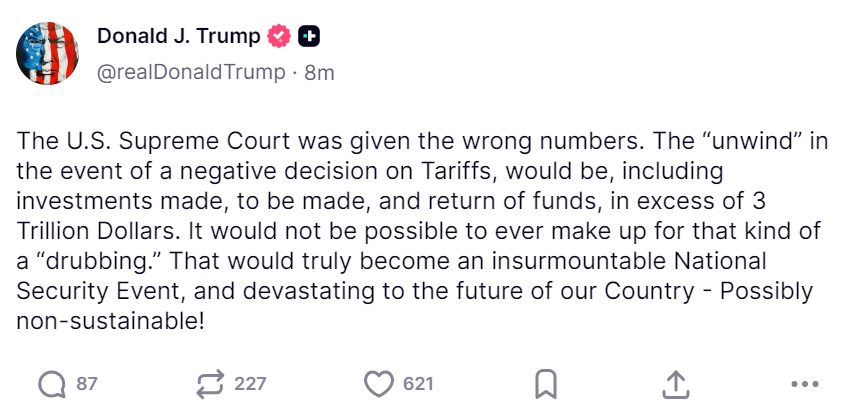
Task: Open the @realDonaldTrump handle link
Action: [191, 72]
